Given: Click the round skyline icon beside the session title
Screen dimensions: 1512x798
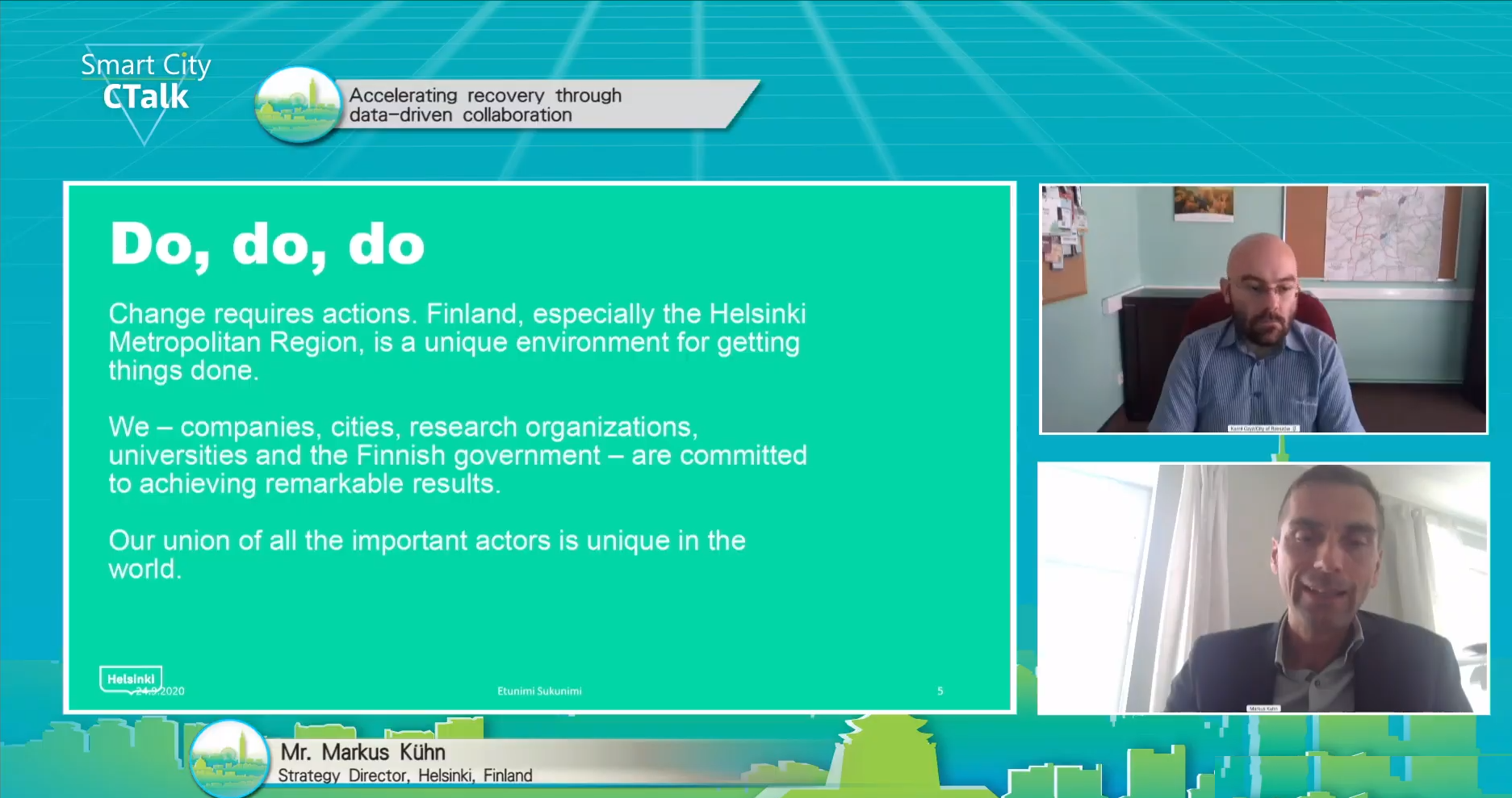Looking at the screenshot, I should [297, 106].
